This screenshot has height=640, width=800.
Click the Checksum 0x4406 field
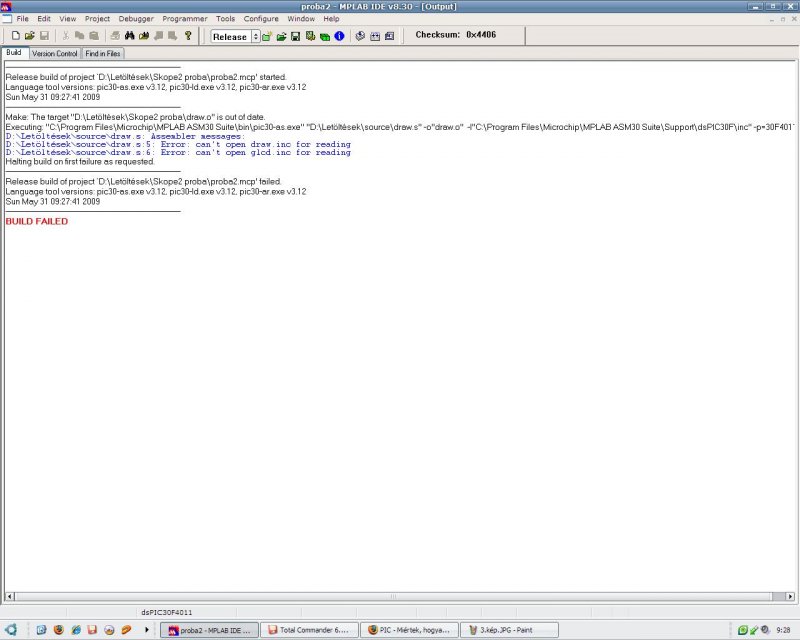click(455, 35)
